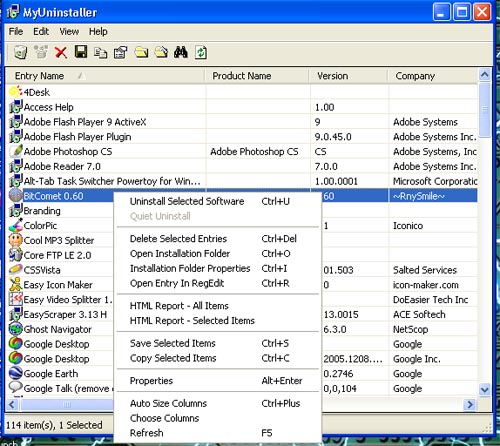Click the Cool MP3 Splitter smiley icon
The width and height of the screenshot is (500, 446).
[15, 240]
